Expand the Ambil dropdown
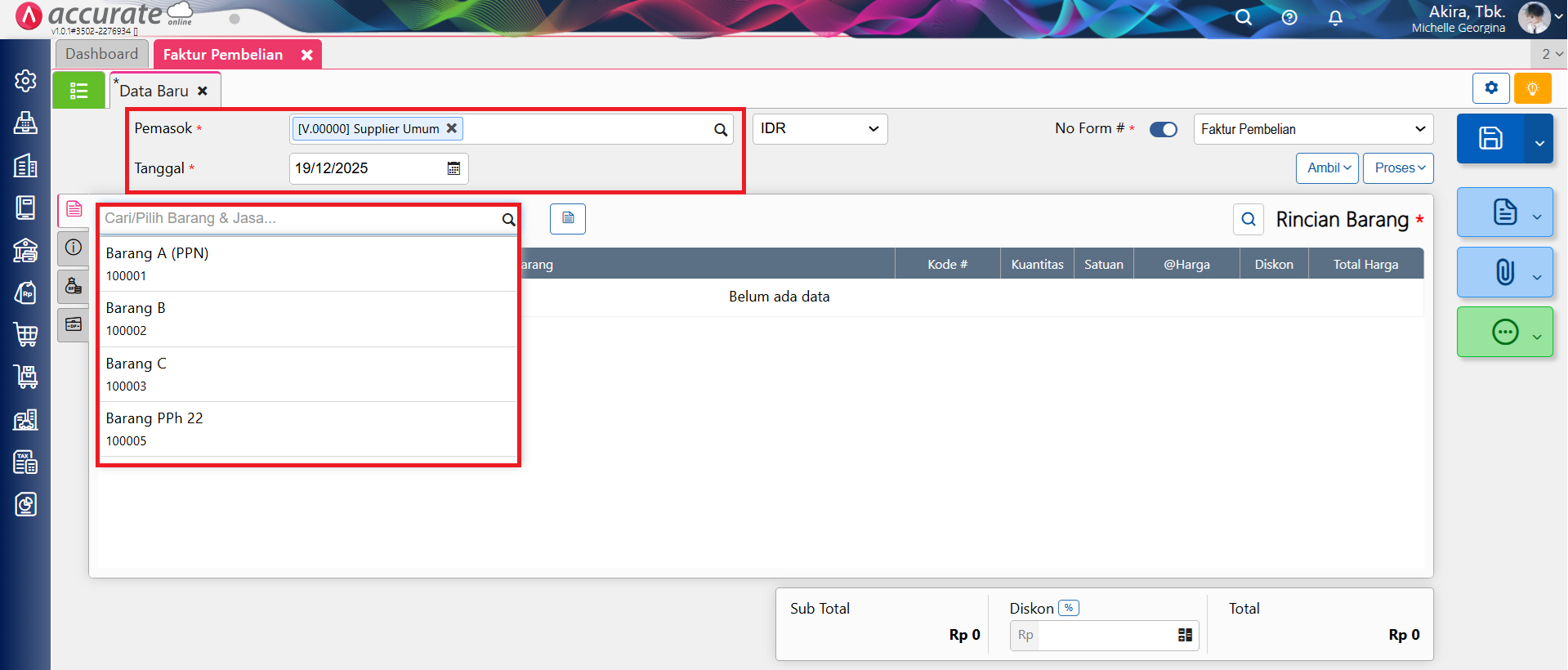 tap(1327, 168)
